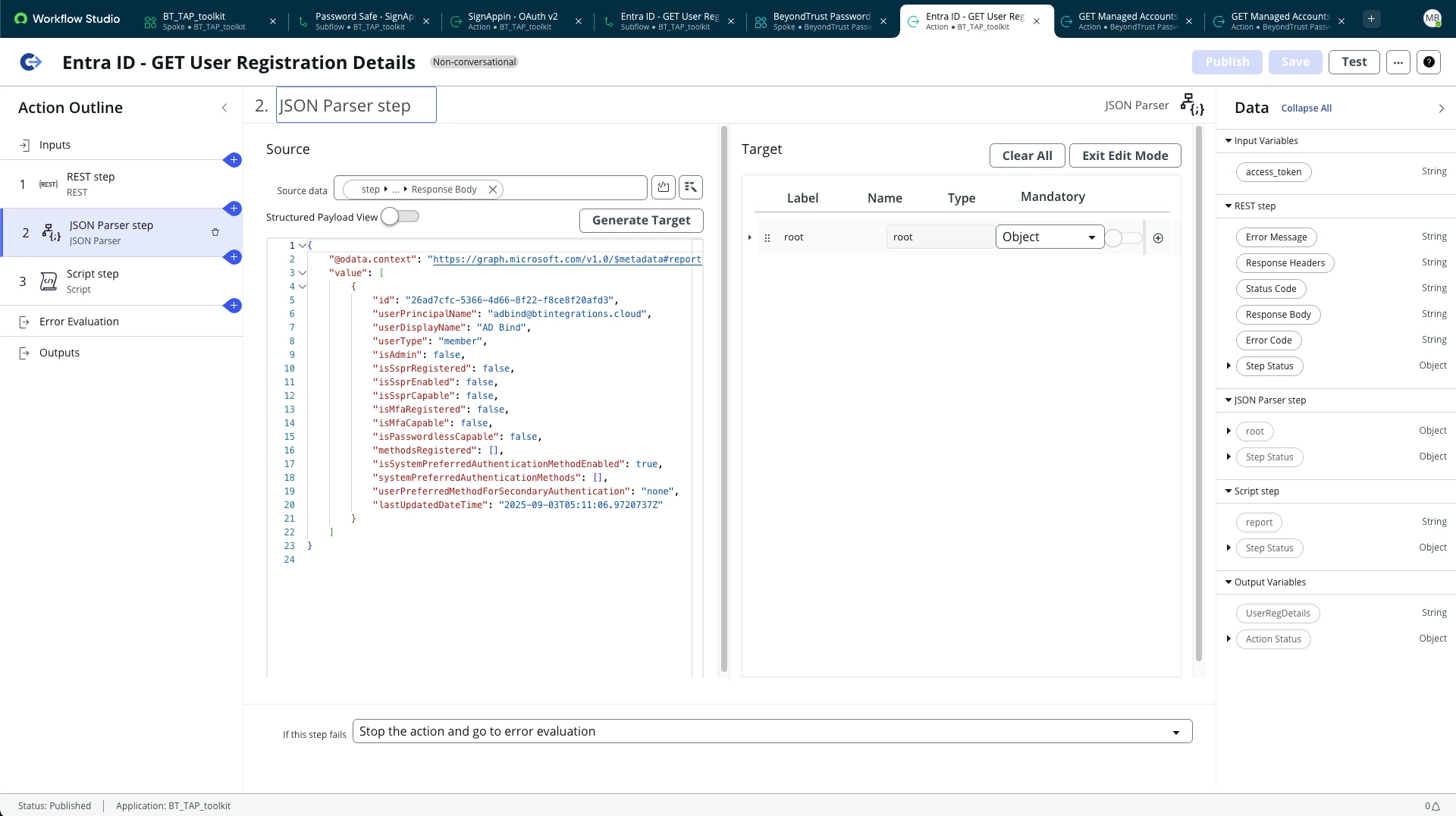
Task: Click the script/transform icon beside Source data
Action: pyautogui.click(x=691, y=187)
